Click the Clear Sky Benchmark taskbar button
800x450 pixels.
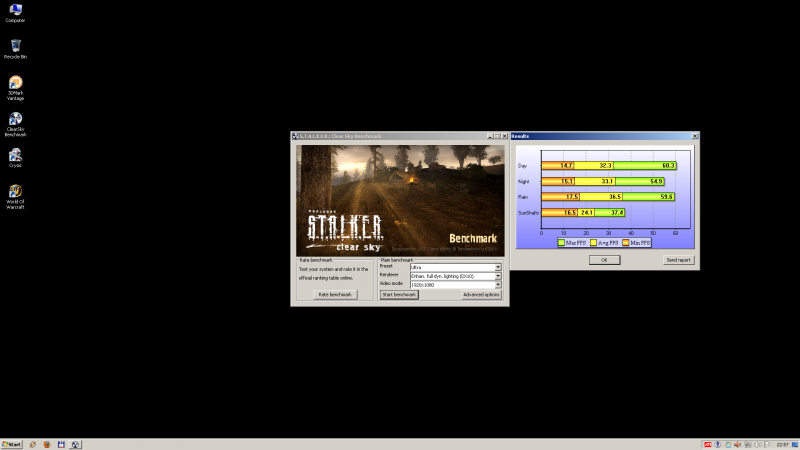click(x=75, y=444)
